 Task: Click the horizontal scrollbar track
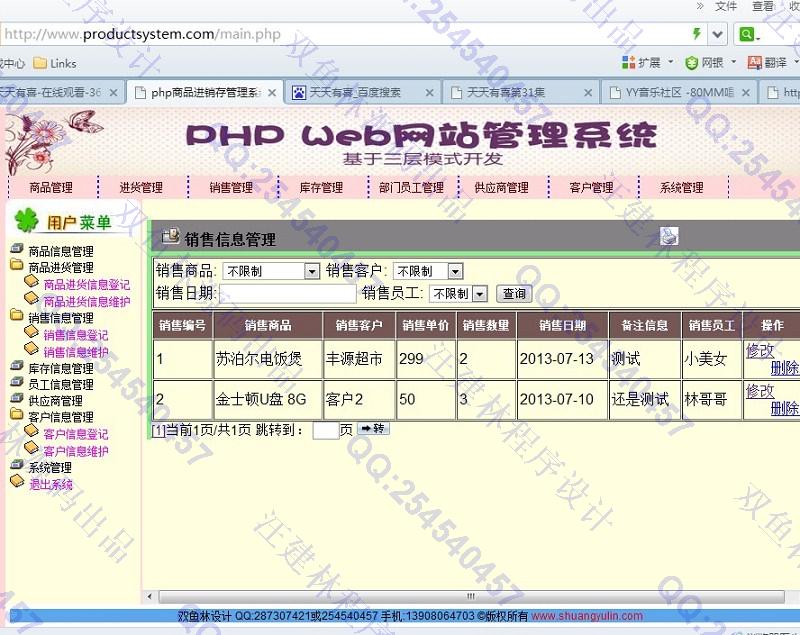point(472,596)
